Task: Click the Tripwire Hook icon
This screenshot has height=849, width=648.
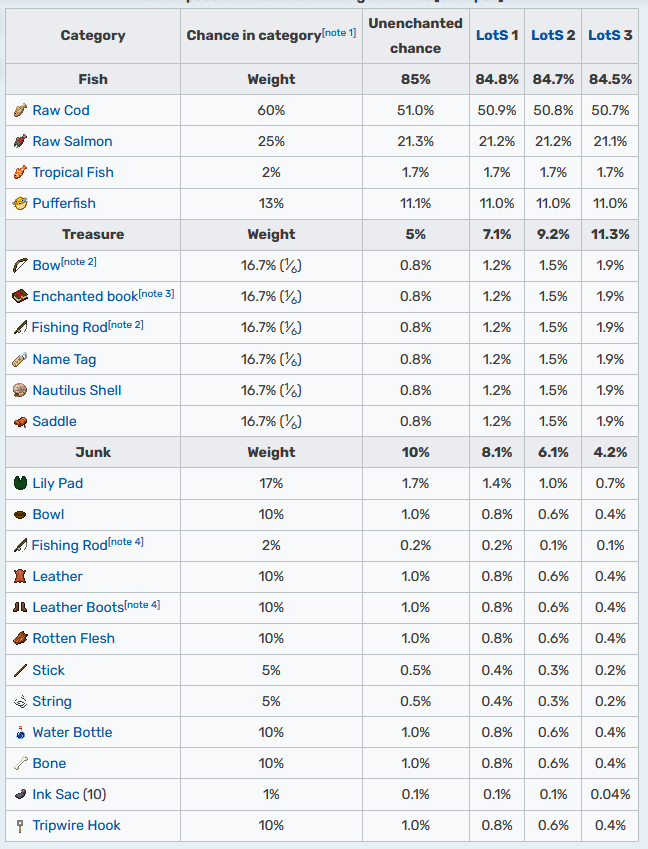Action: click(x=20, y=826)
